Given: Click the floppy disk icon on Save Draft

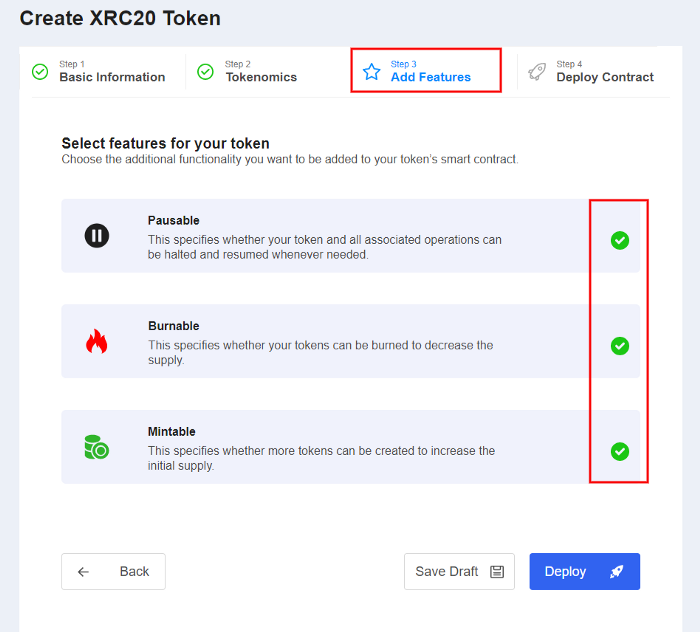Looking at the screenshot, I should coord(497,572).
